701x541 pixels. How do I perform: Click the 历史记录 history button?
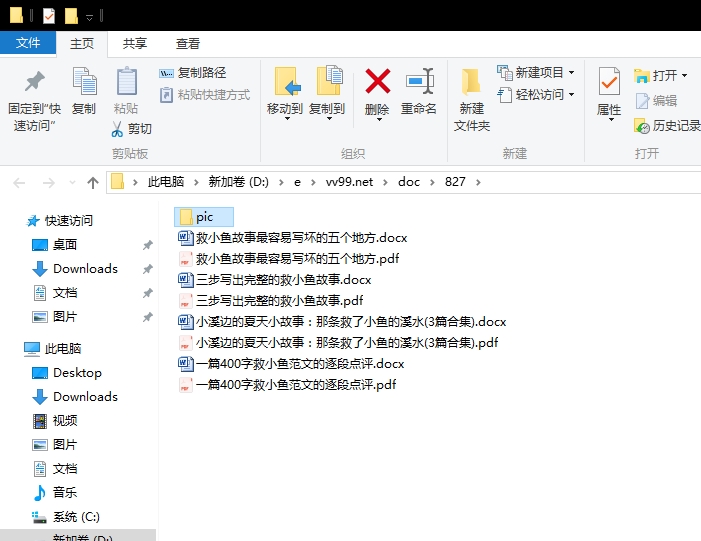pos(667,126)
